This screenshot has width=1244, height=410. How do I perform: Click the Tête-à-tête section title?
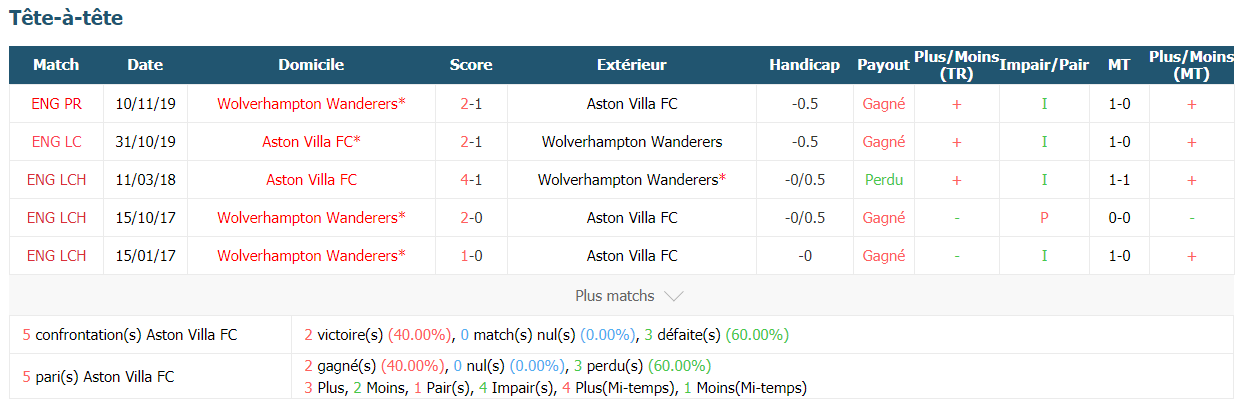point(66,18)
